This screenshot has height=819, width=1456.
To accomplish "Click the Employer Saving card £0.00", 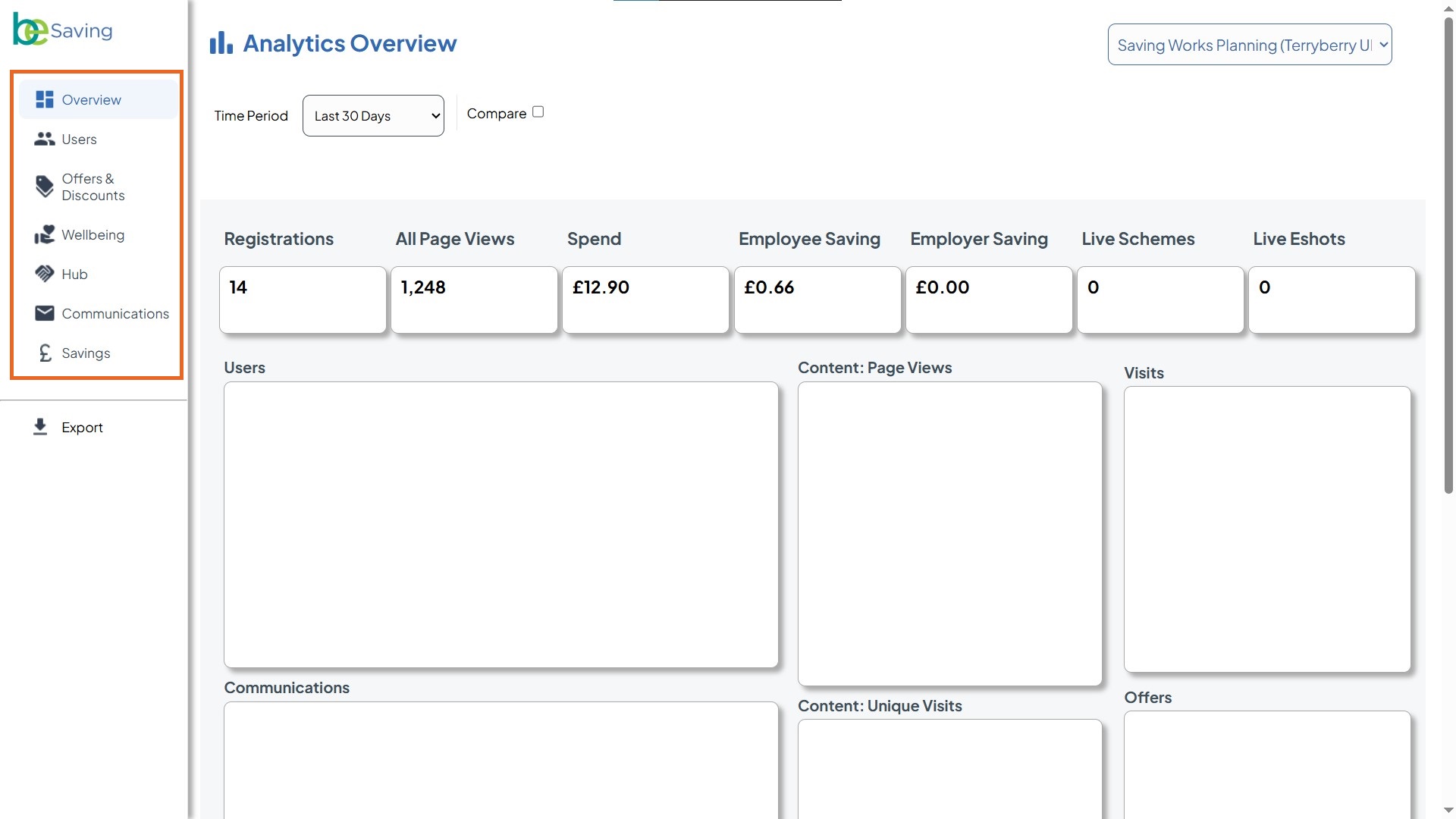I will tap(989, 300).
